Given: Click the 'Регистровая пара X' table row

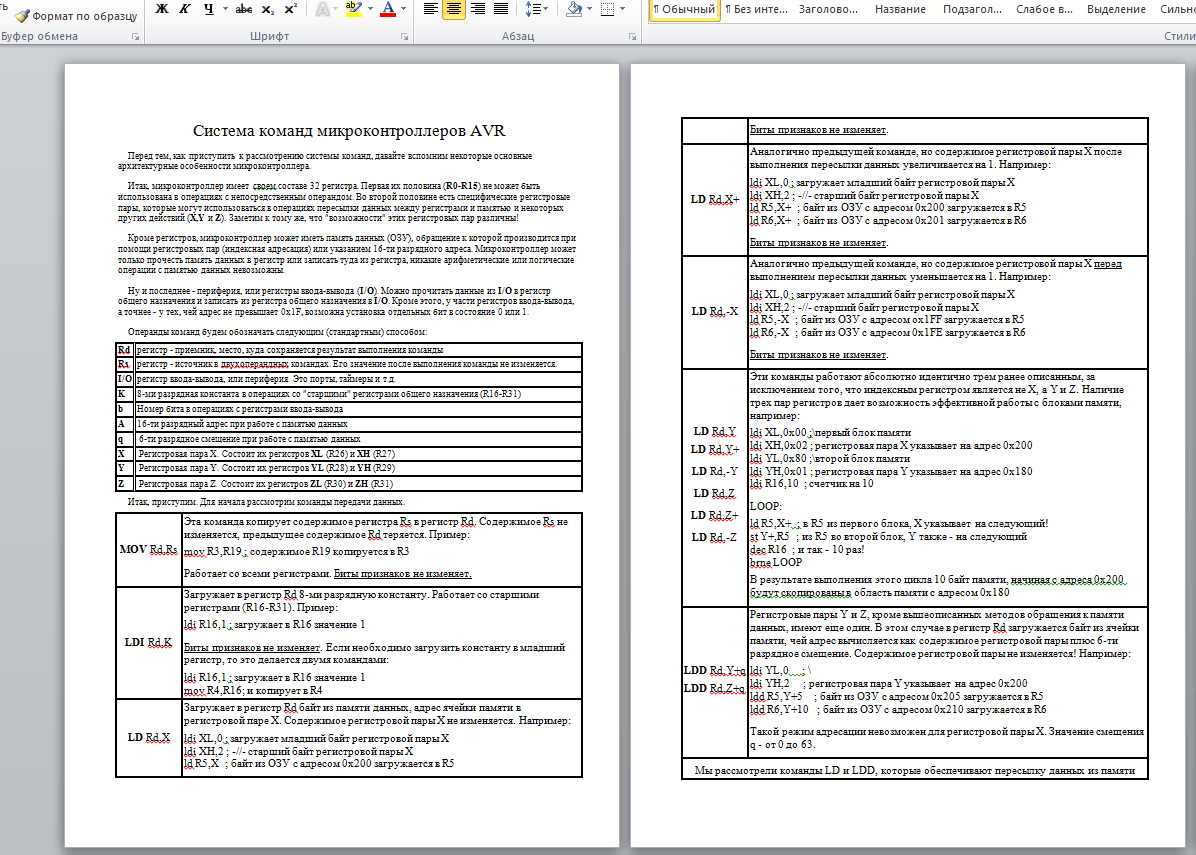Looking at the screenshot, I should tap(349, 454).
